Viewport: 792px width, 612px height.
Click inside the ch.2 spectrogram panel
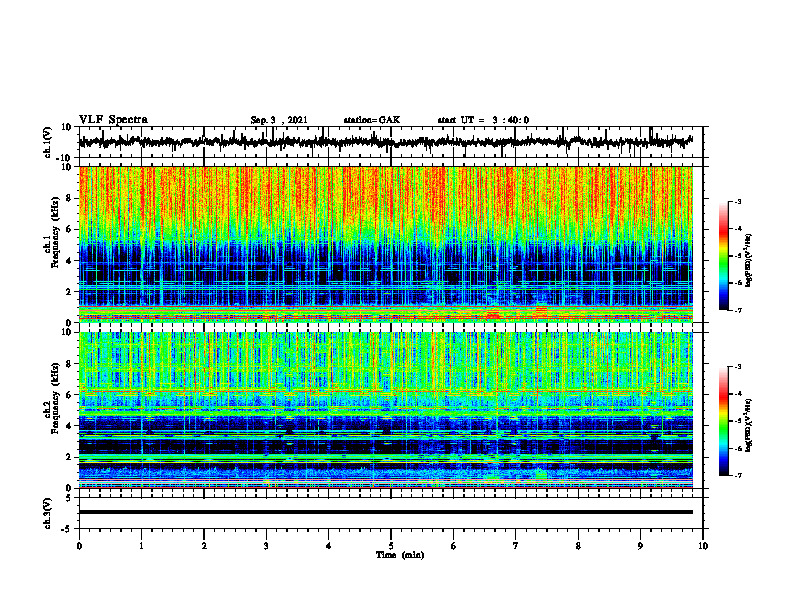[x=385, y=410]
